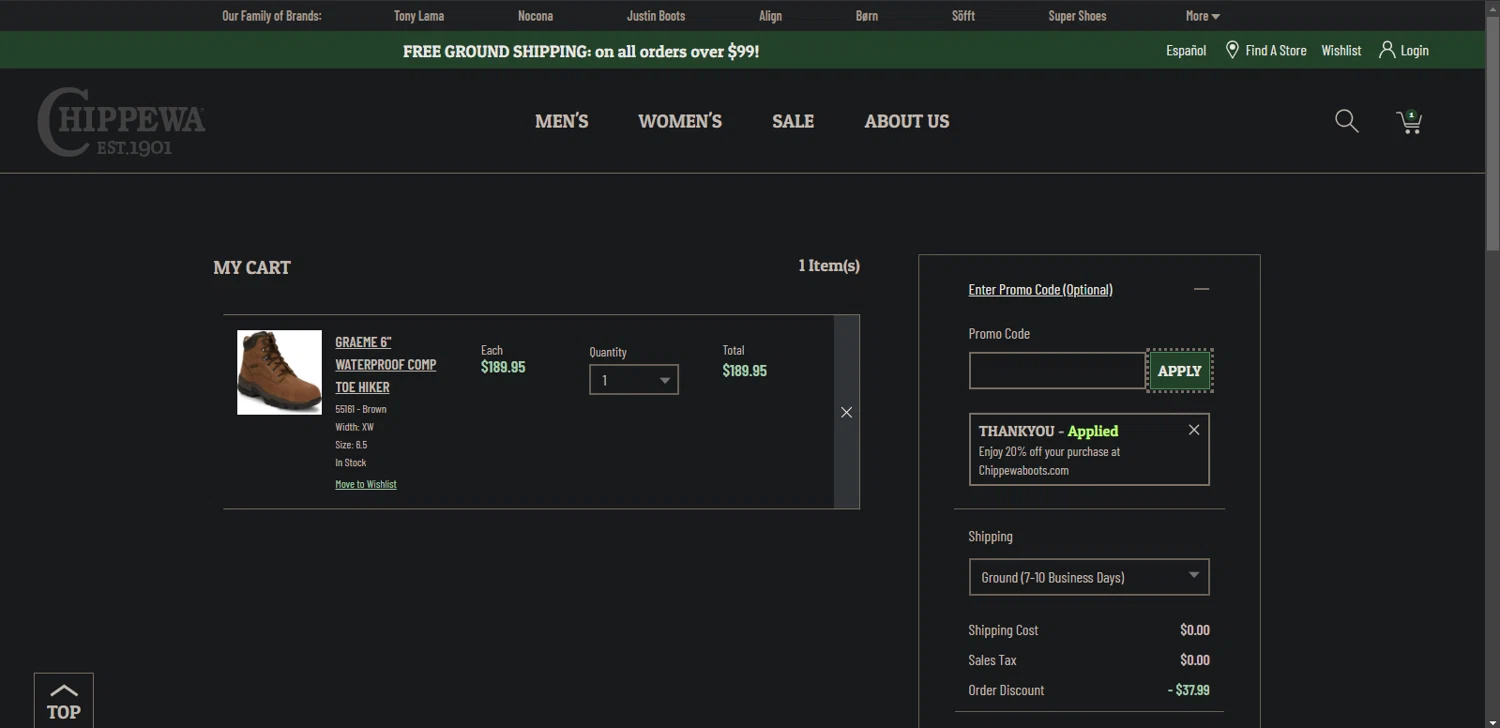Open the shopping cart icon

(x=1409, y=121)
